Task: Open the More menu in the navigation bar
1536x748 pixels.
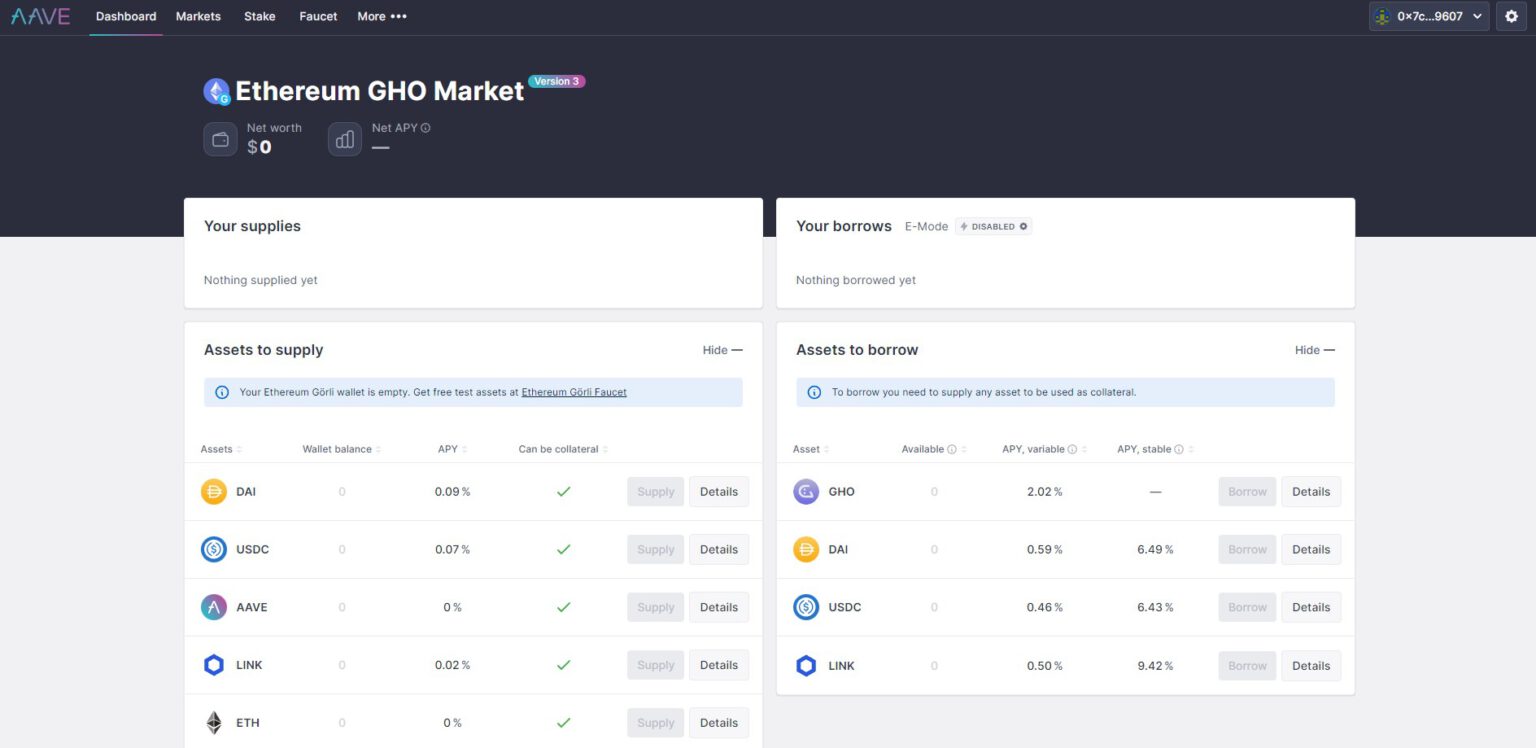Action: click(382, 16)
